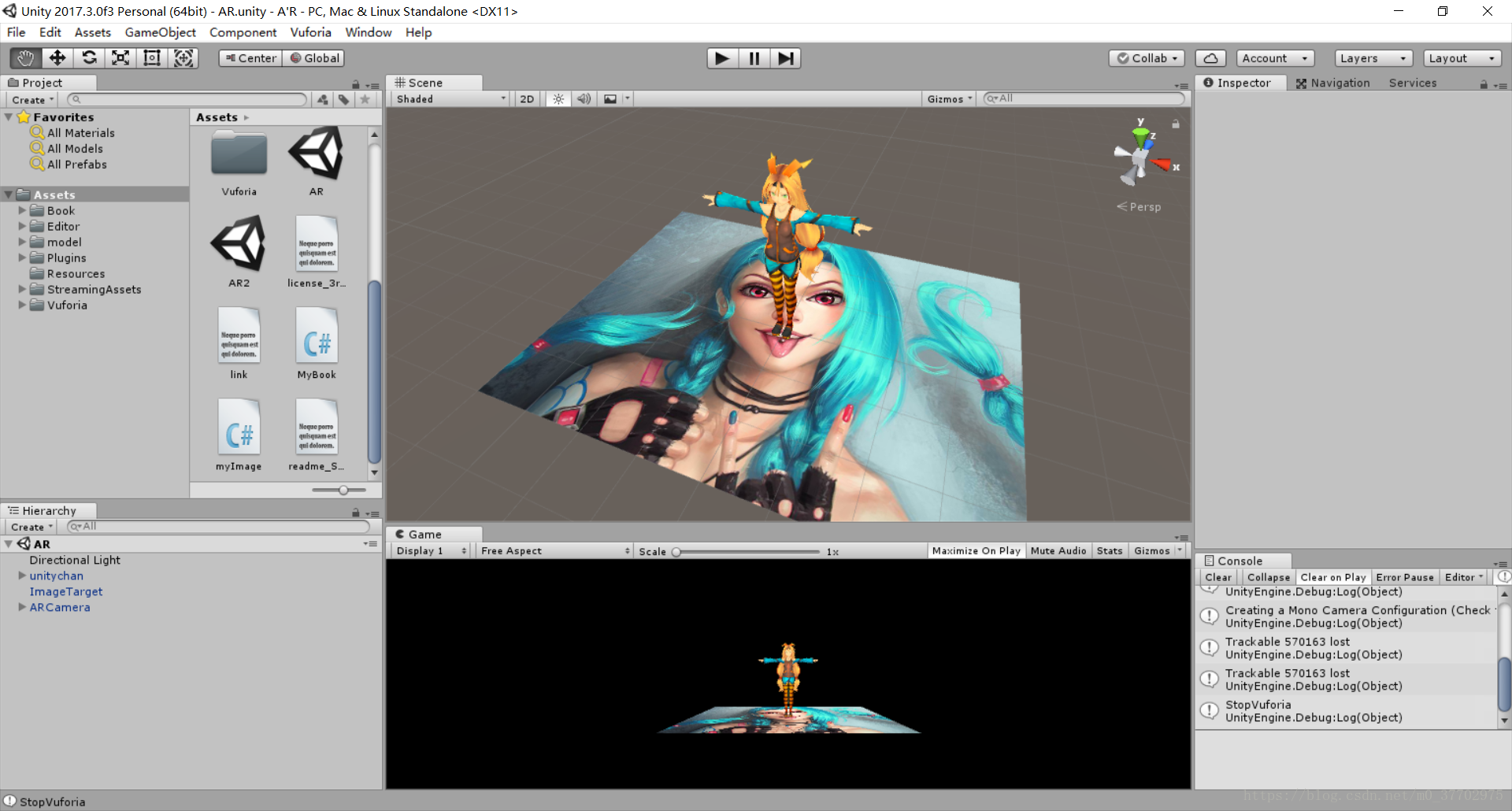Open the GameObject menu
This screenshot has height=811, width=1512.
pos(161,32)
